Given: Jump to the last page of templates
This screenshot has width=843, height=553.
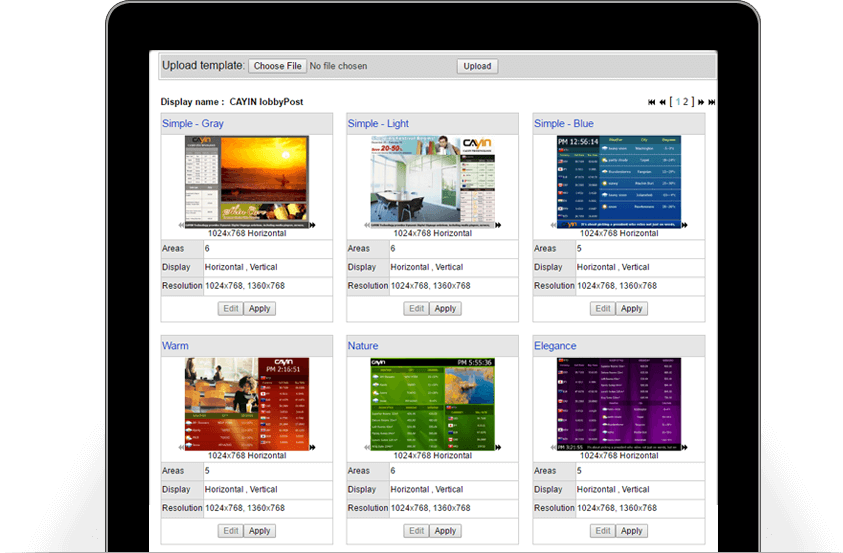Looking at the screenshot, I should point(712,102).
